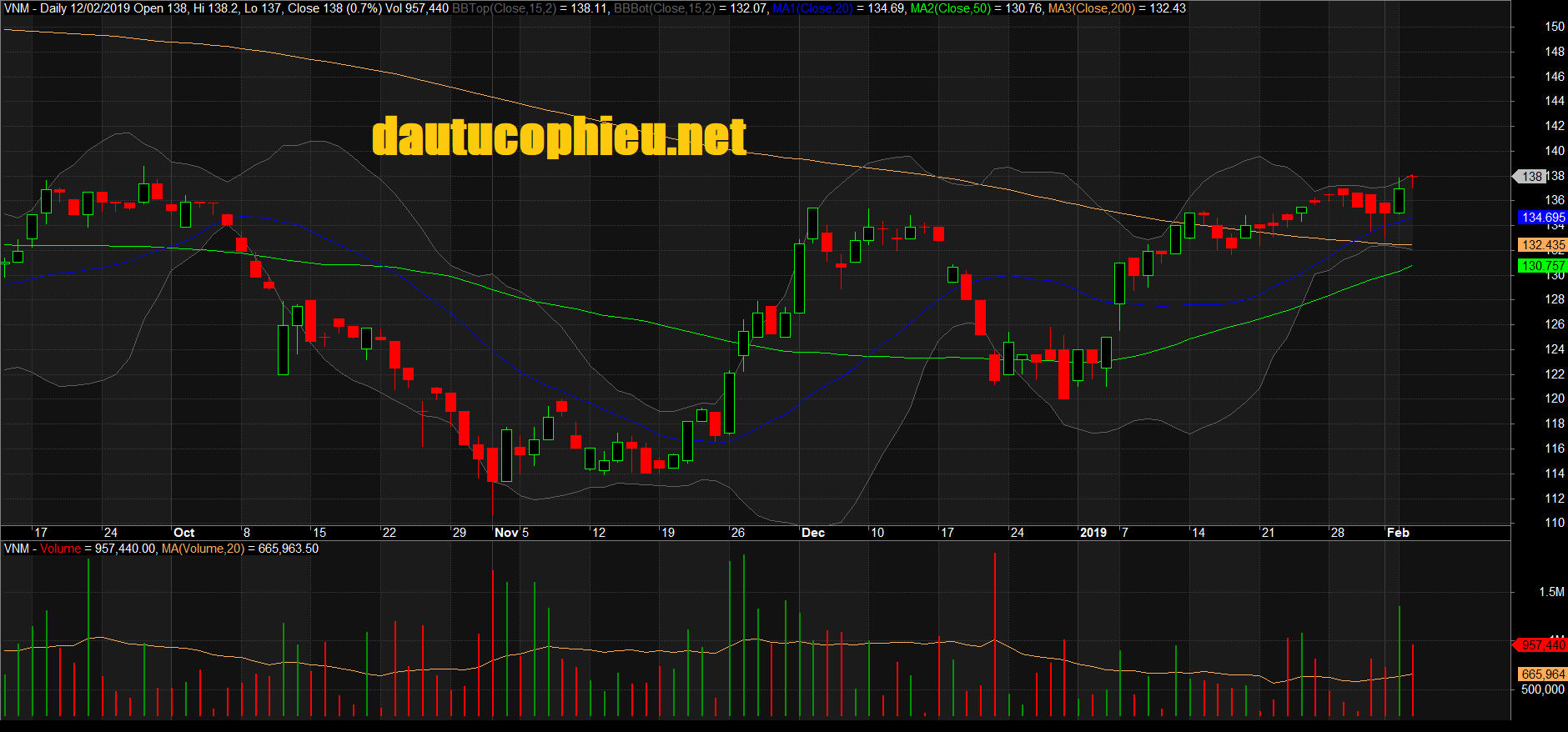Viewport: 1568px width, 732px height.
Task: Click the 29 date label before Nov
Action: click(x=460, y=533)
